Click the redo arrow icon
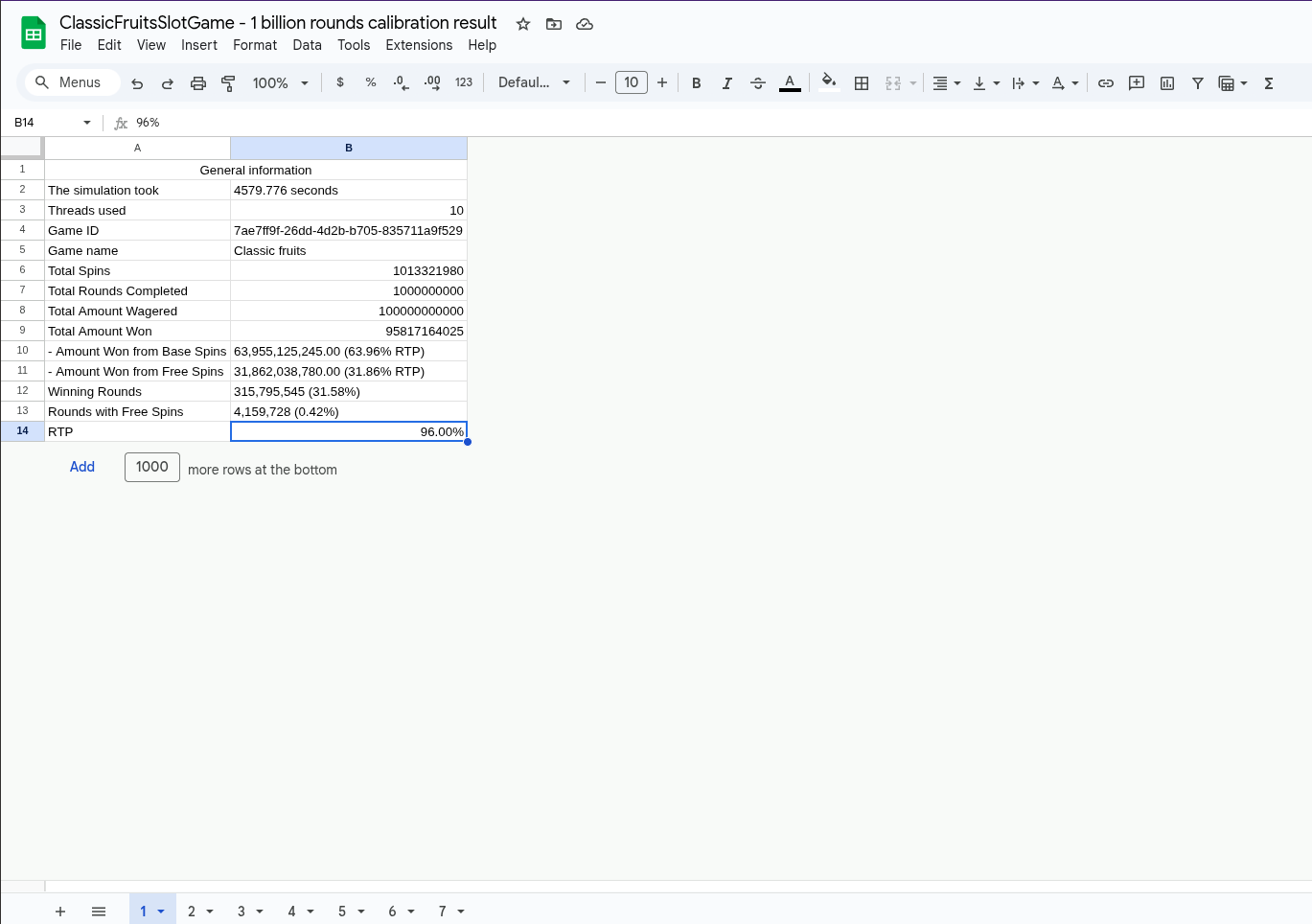 pyautogui.click(x=168, y=83)
